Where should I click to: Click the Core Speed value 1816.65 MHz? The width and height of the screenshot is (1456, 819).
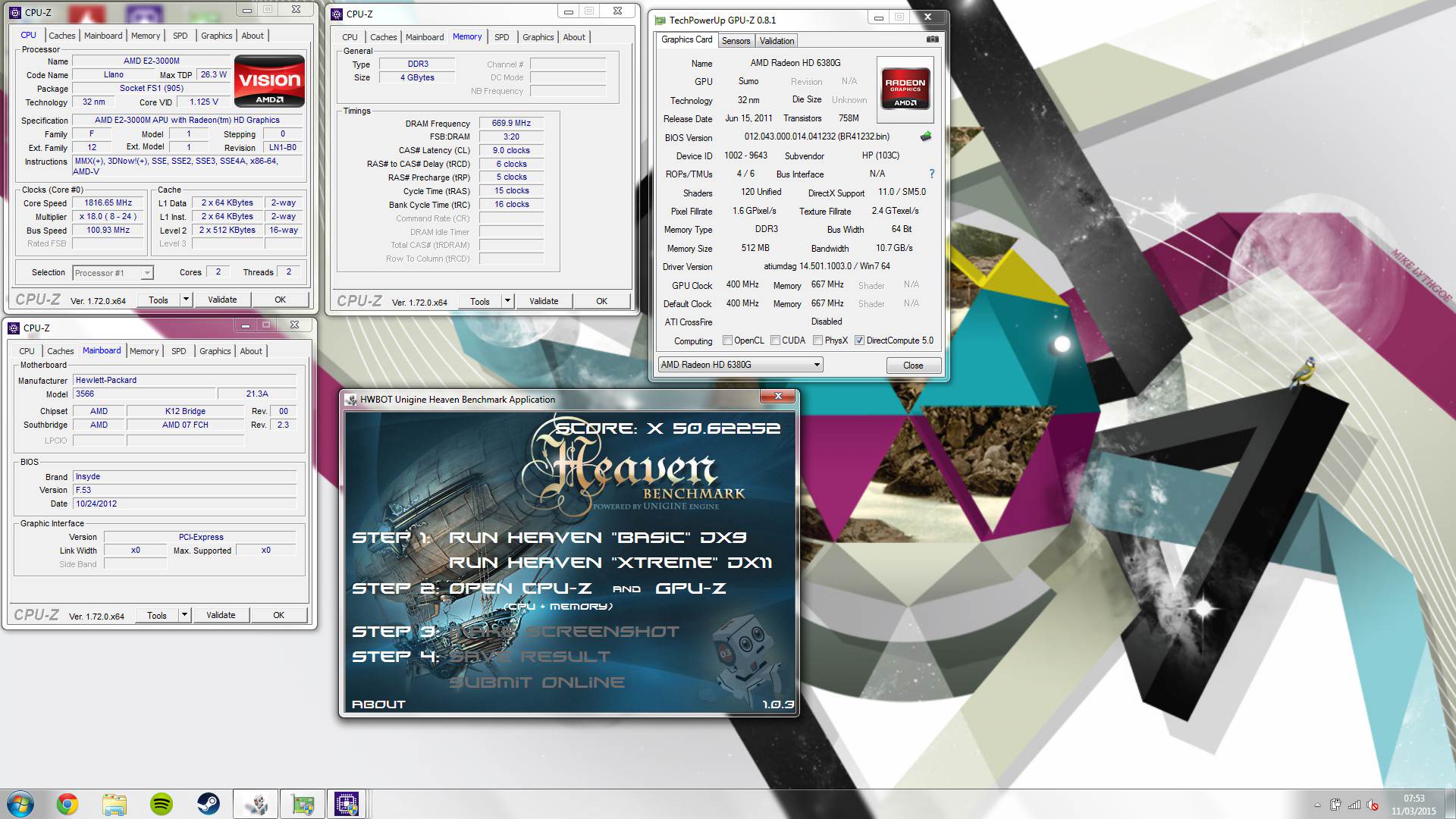pos(108,203)
